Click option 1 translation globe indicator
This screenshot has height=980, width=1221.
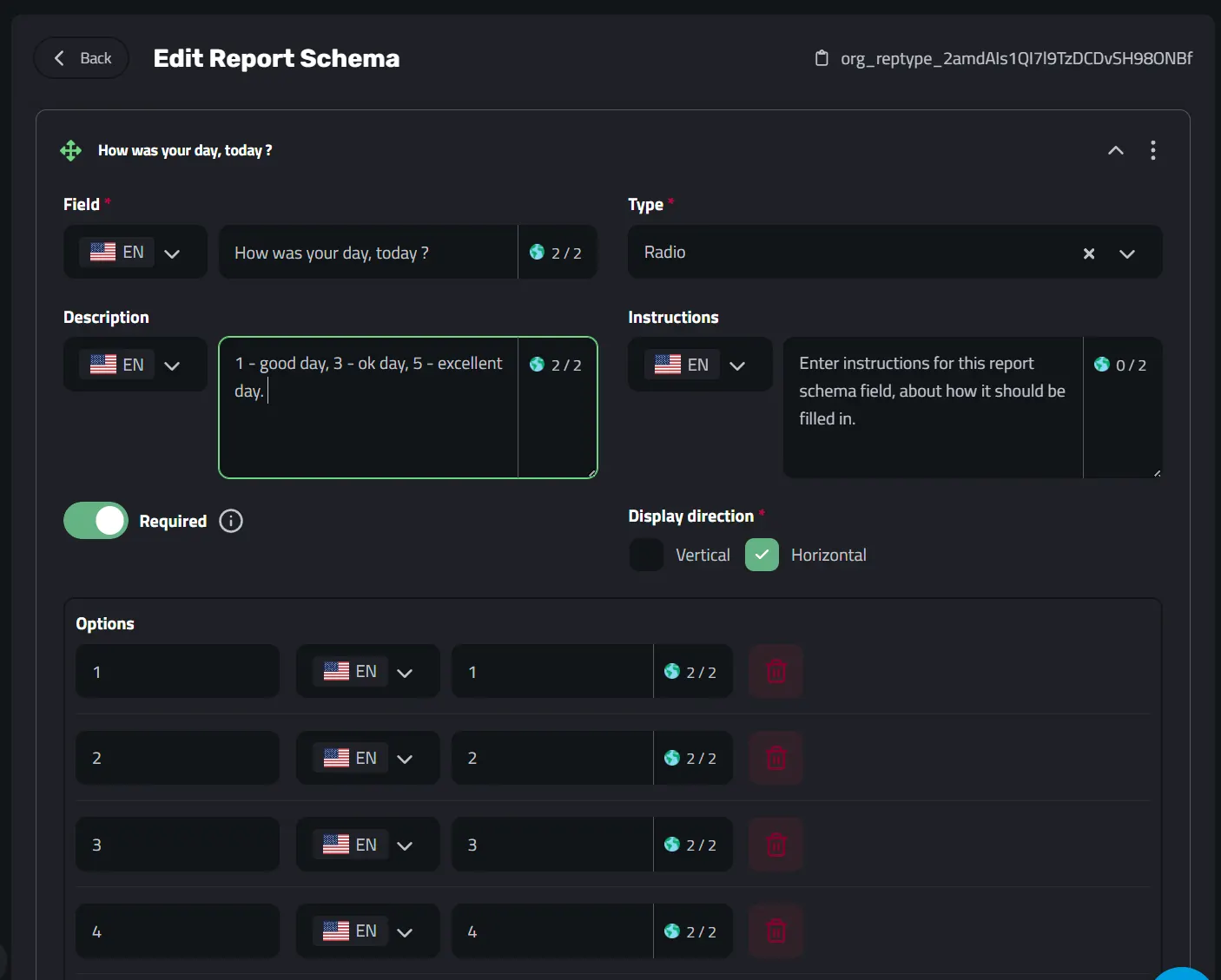click(691, 672)
